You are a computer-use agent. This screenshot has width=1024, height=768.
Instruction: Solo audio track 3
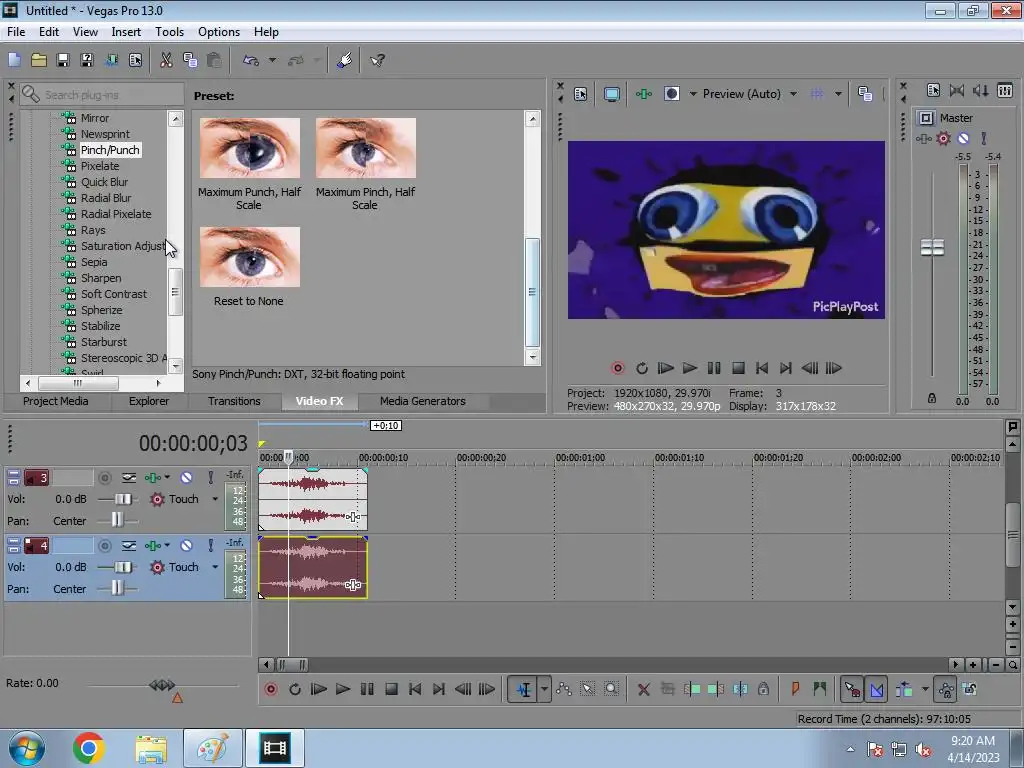[210, 478]
